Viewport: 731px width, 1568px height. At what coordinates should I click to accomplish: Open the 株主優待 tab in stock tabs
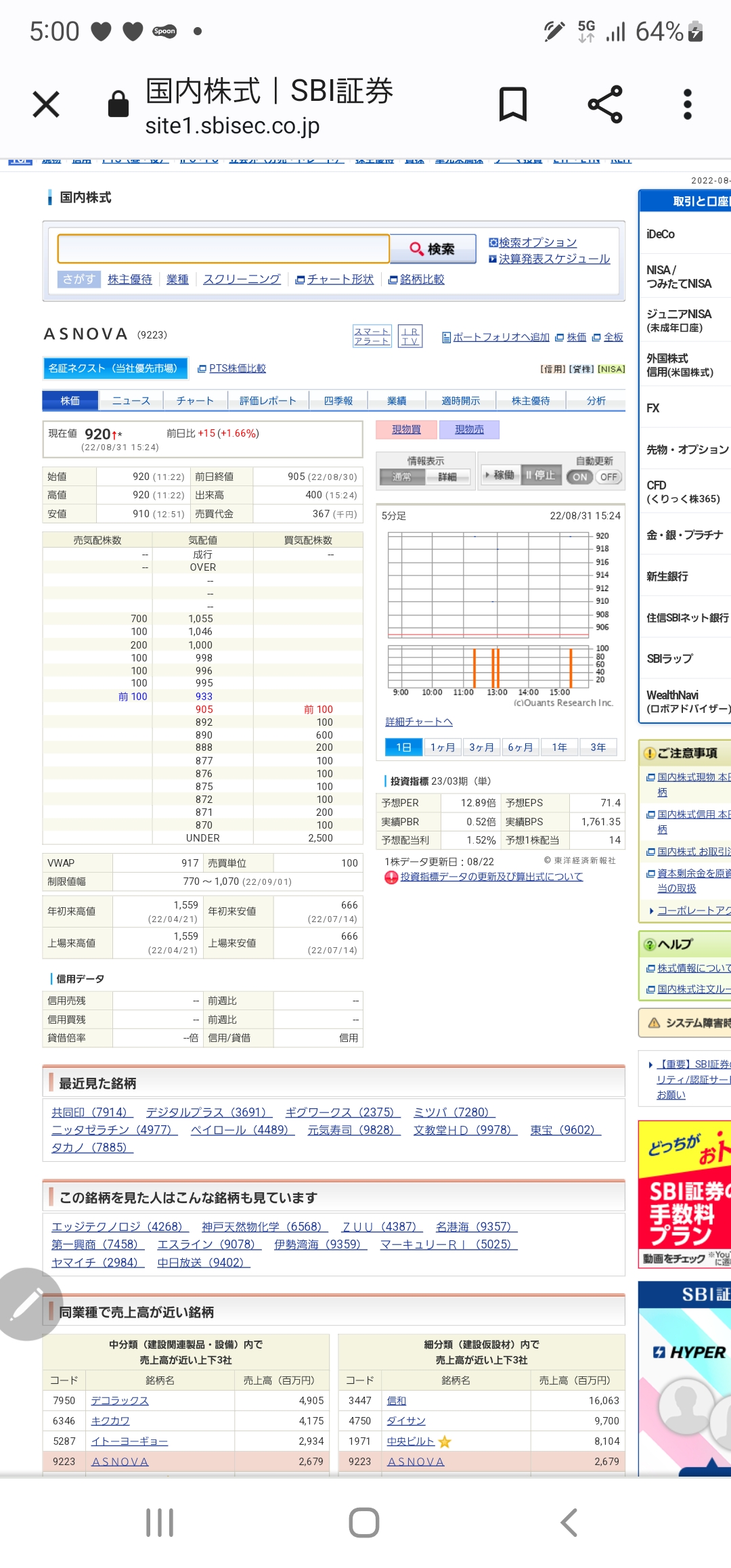531,401
